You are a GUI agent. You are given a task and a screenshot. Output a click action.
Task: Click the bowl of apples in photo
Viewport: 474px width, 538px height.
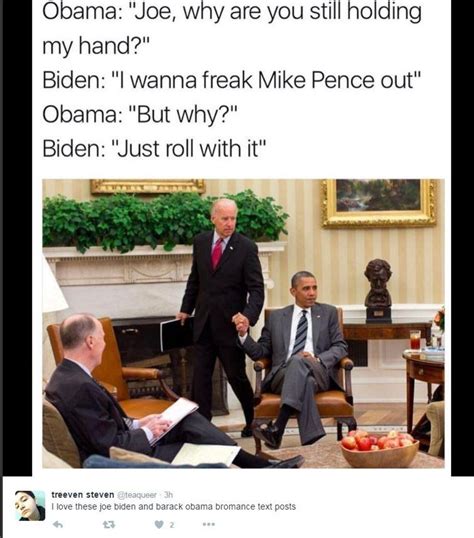pyautogui.click(x=380, y=448)
